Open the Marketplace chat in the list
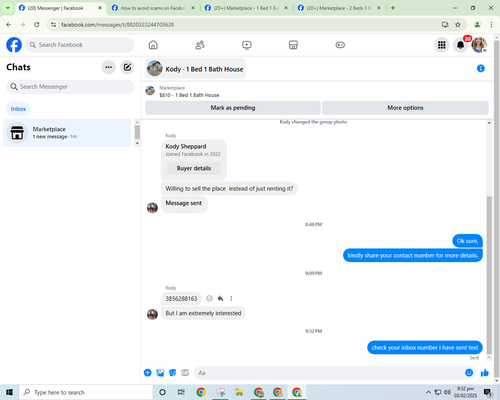The width and height of the screenshot is (500, 400). point(67,133)
